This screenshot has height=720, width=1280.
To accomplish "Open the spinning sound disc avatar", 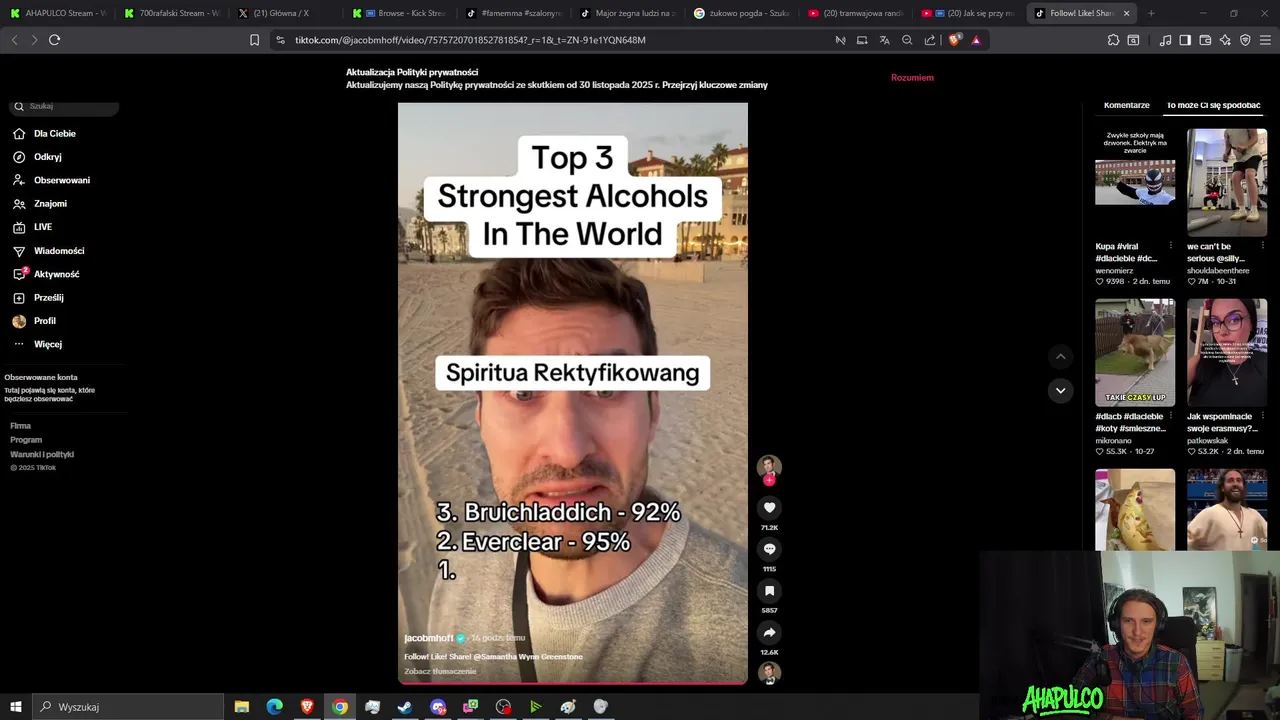I will click(769, 673).
